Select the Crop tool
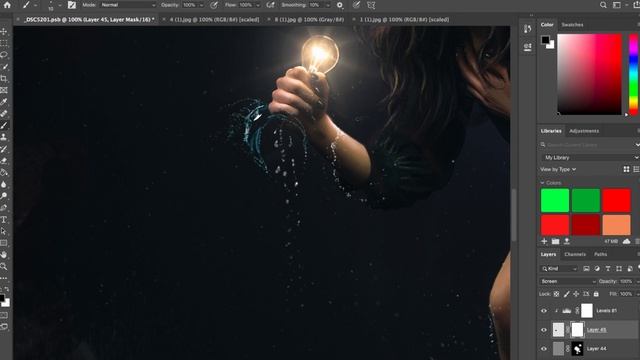The height and width of the screenshot is (360, 640). click(x=4, y=78)
